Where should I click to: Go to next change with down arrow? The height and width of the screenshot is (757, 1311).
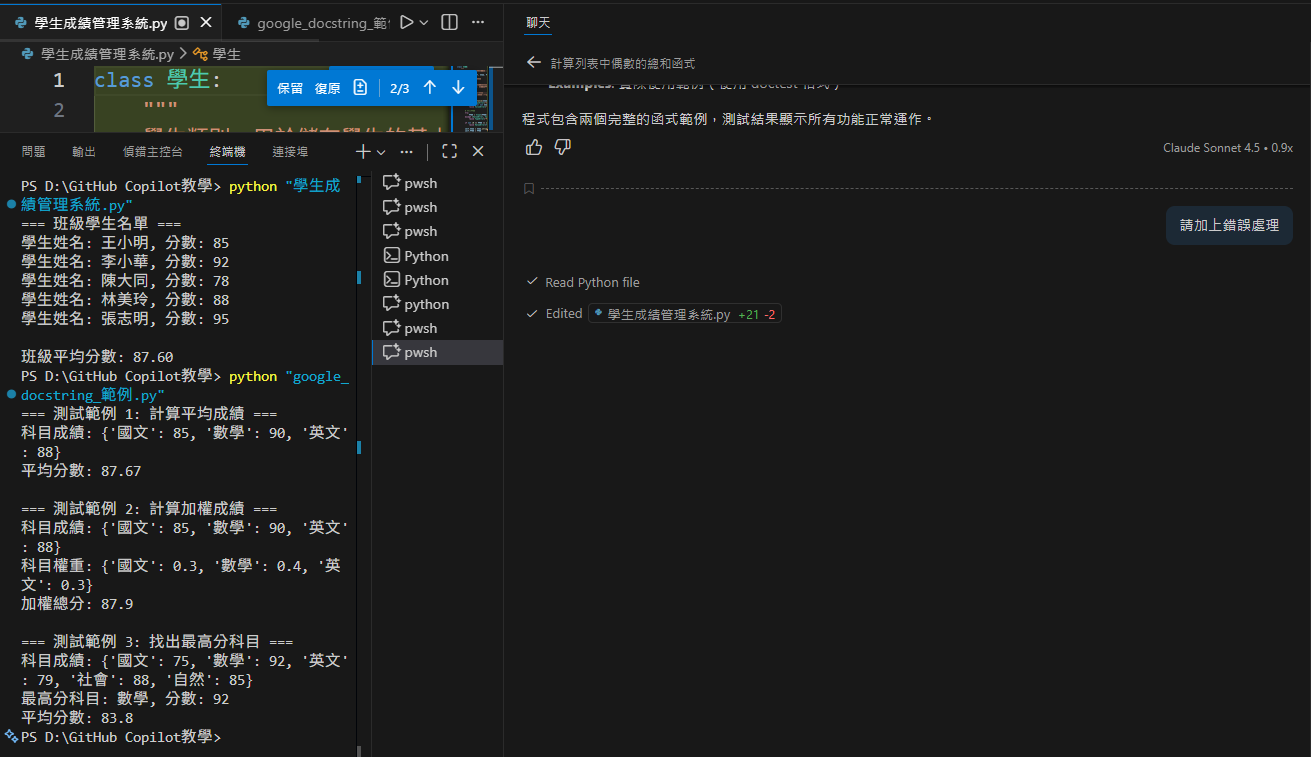coord(458,88)
